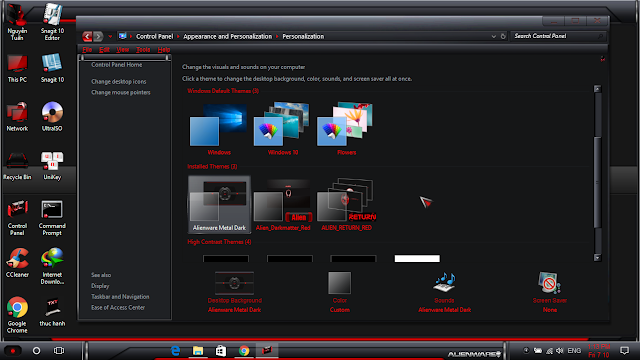
Task: Click the themes list scroll down arrow
Action: click(x=597, y=258)
